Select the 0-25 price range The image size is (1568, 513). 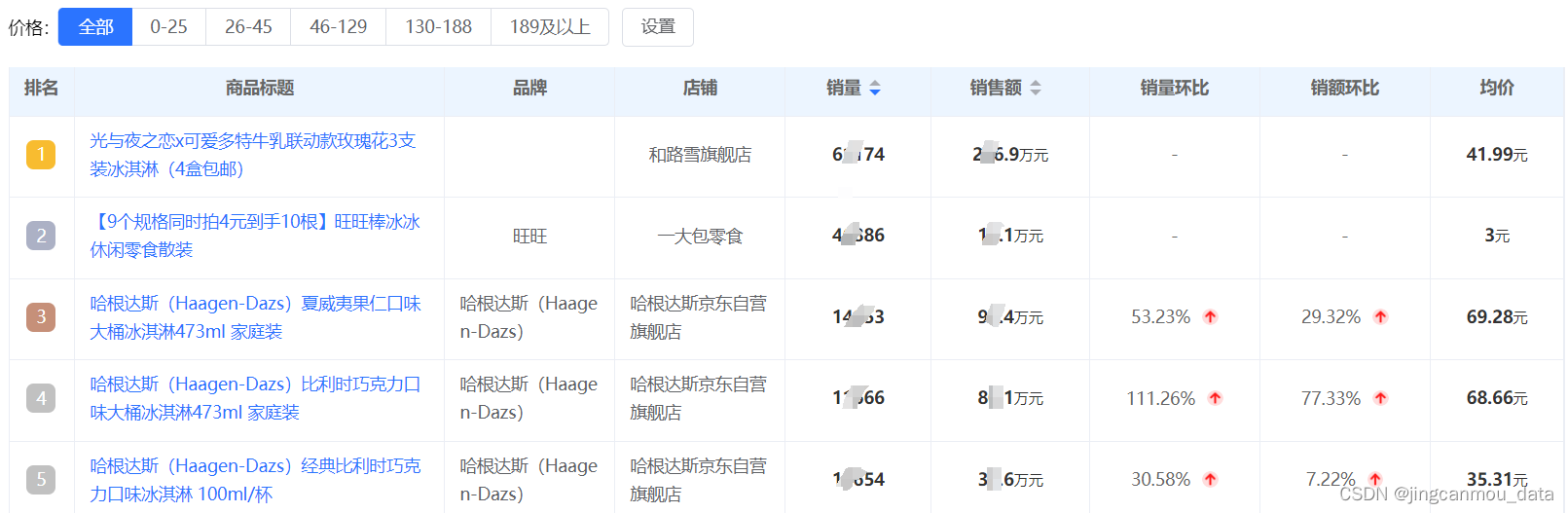coord(168,27)
